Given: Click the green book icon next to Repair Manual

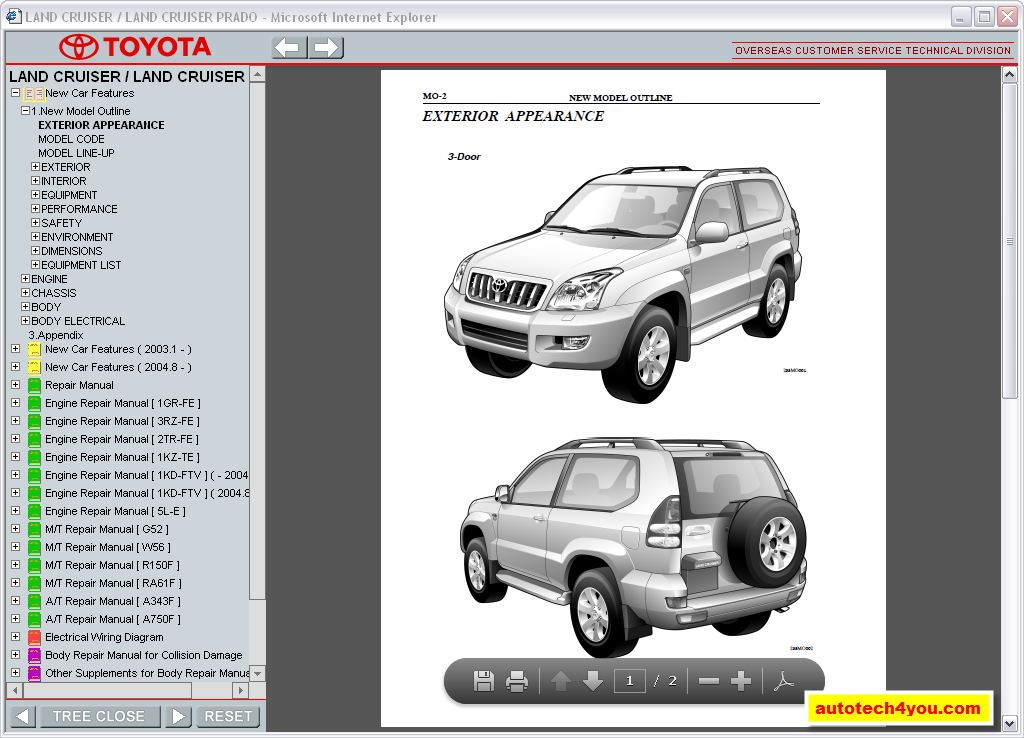Looking at the screenshot, I should 35,385.
